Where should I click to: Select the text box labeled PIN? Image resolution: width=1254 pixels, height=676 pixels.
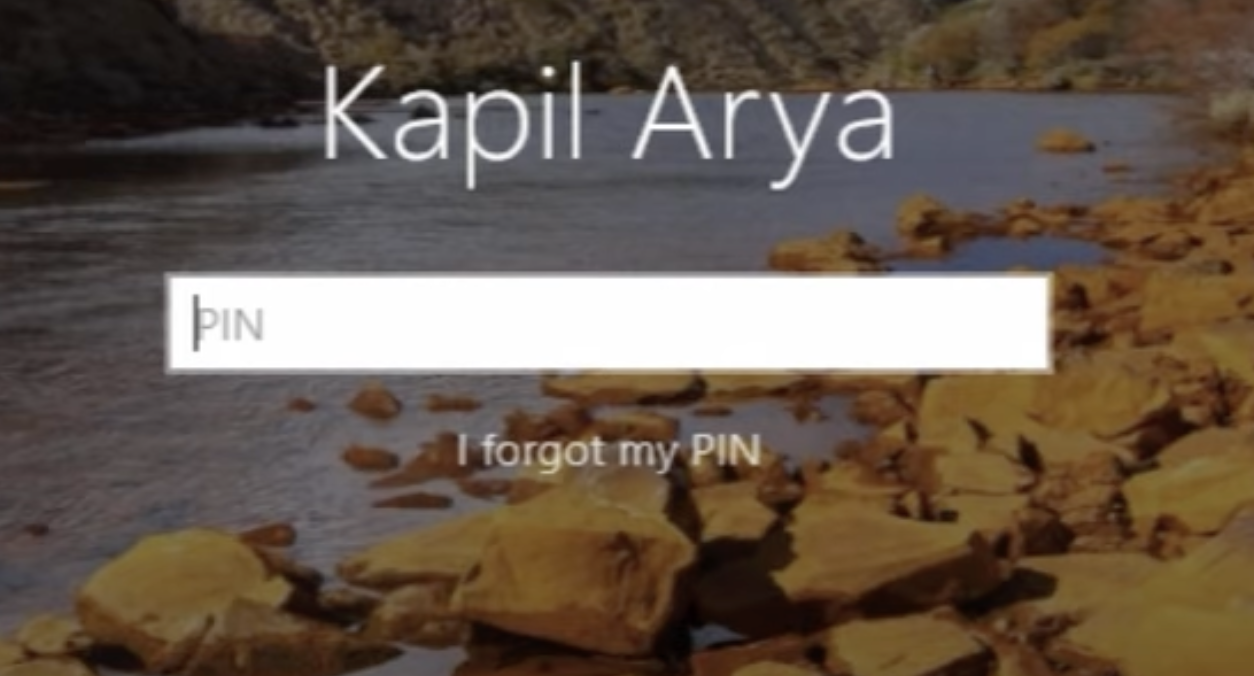(608, 323)
